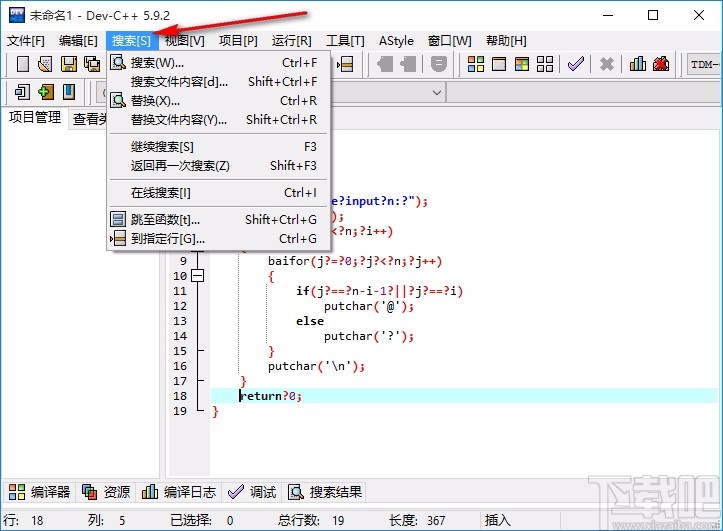Open the 编译日志 bottom tab
723x531 pixels.
(179, 492)
